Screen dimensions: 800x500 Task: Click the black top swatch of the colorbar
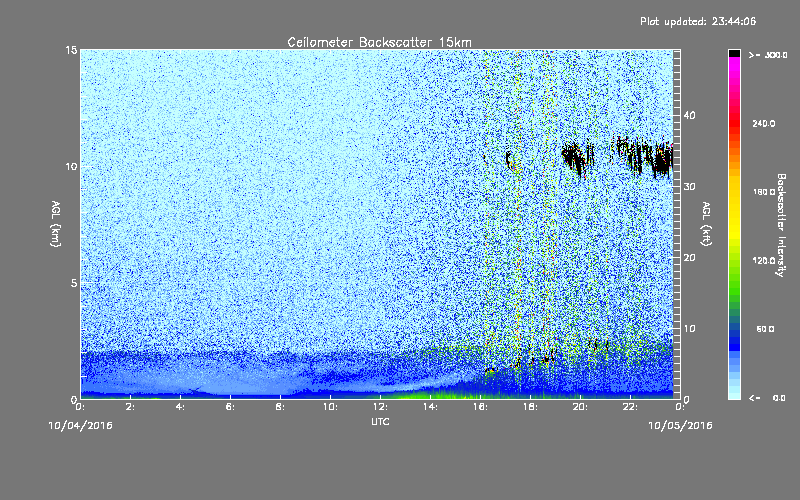734,53
